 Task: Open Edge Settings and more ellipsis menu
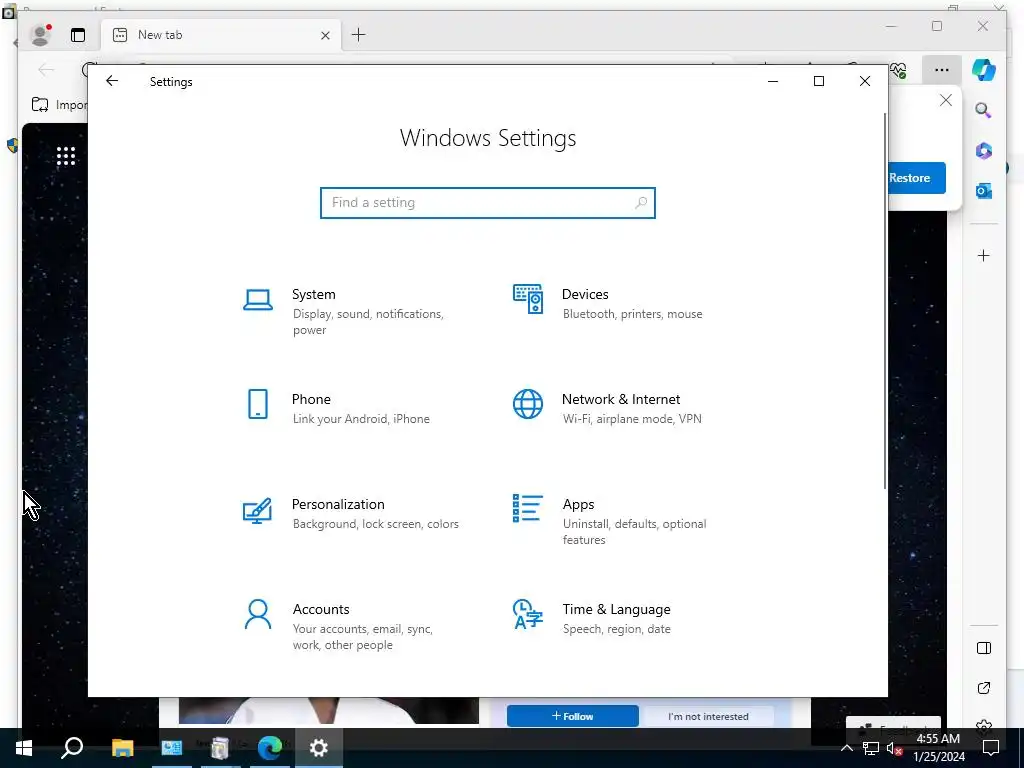[x=941, y=70]
